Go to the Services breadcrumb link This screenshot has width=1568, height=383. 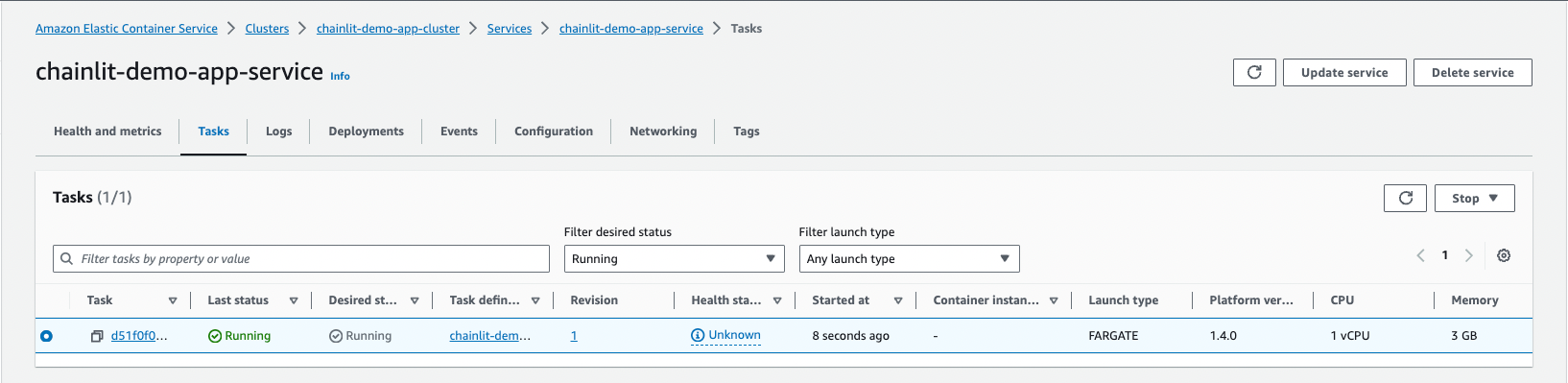509,29
